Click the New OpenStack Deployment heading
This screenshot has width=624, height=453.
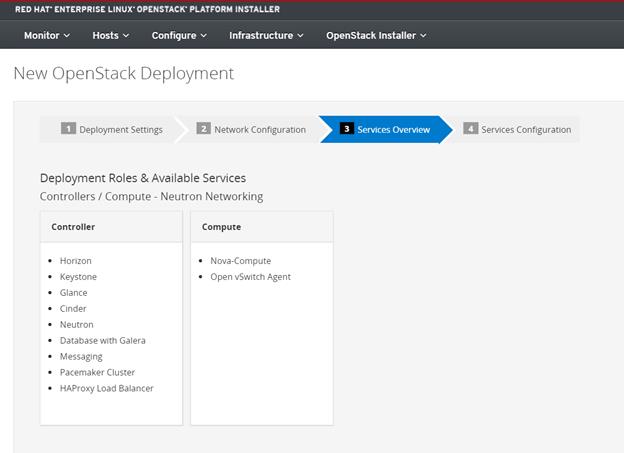[x=124, y=74]
